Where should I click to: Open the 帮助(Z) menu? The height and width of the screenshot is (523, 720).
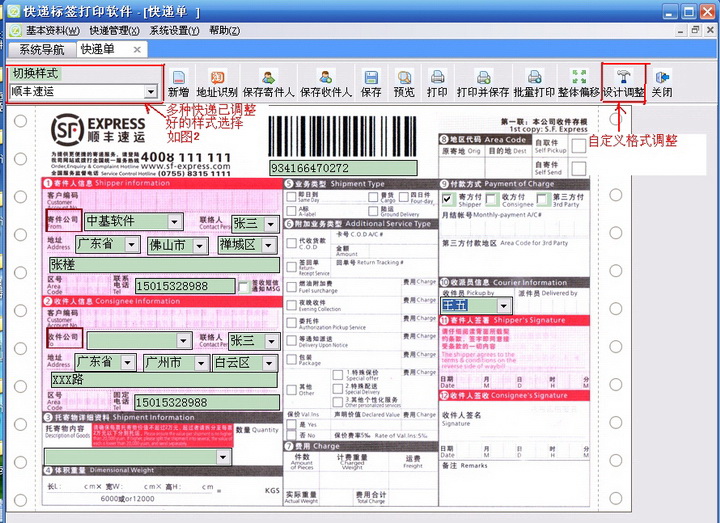(225, 31)
